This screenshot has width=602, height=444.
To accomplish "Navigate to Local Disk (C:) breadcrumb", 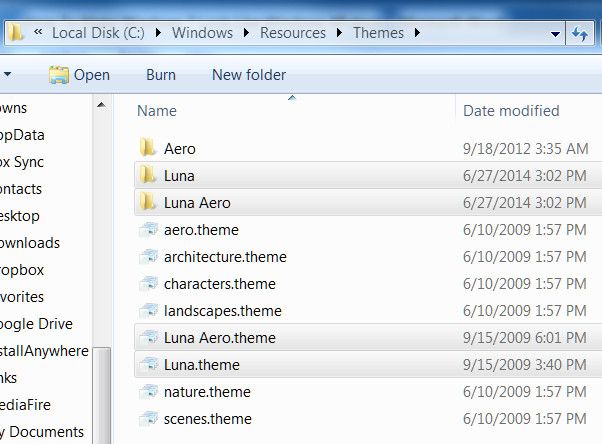I will click(98, 33).
